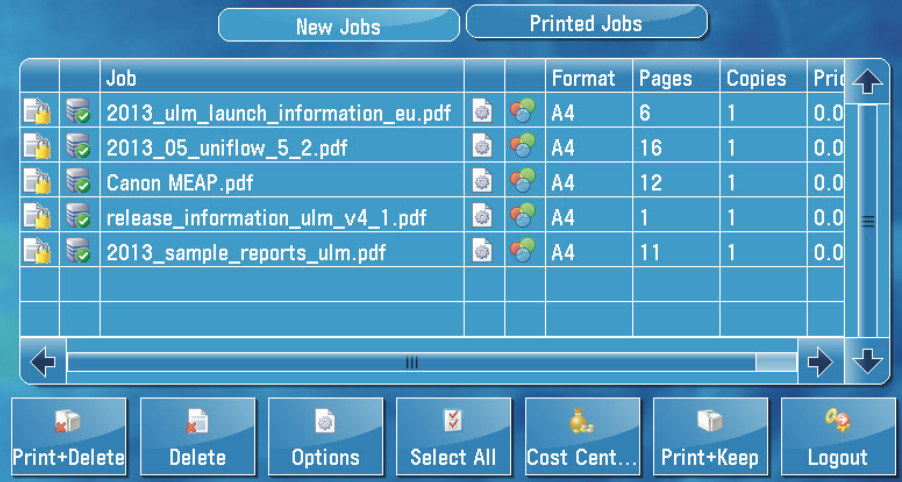Log out using the Logout button
Screen dimensions: 902x482
click(838, 437)
